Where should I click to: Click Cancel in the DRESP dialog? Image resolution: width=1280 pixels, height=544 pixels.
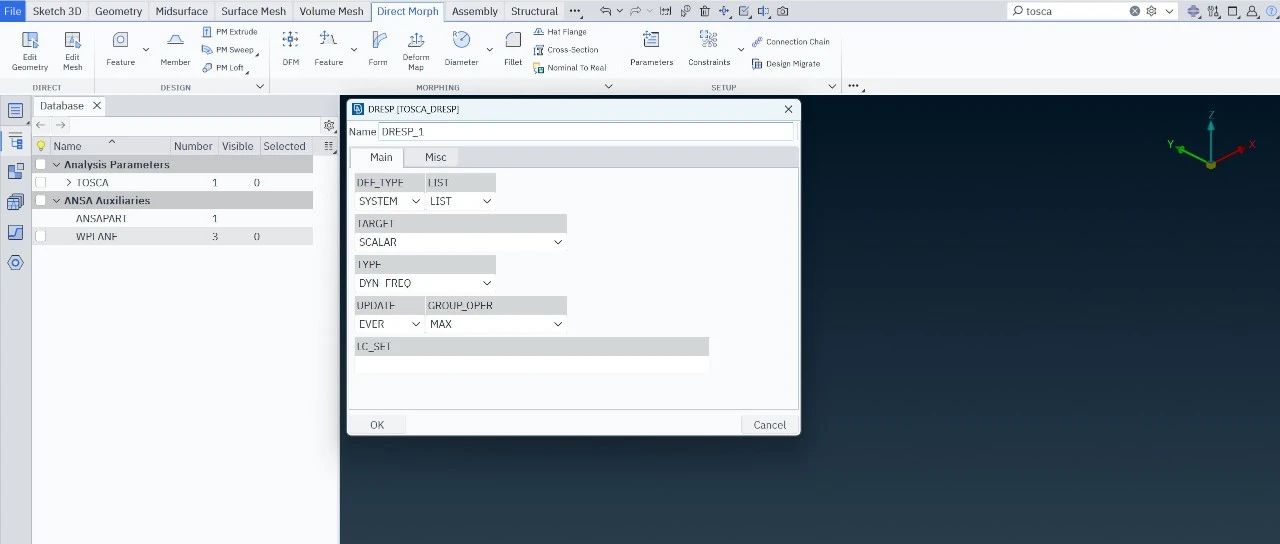tap(769, 425)
